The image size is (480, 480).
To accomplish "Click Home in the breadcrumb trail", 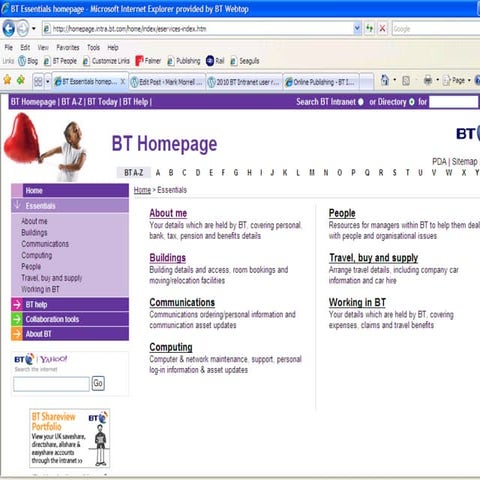I will [142, 190].
